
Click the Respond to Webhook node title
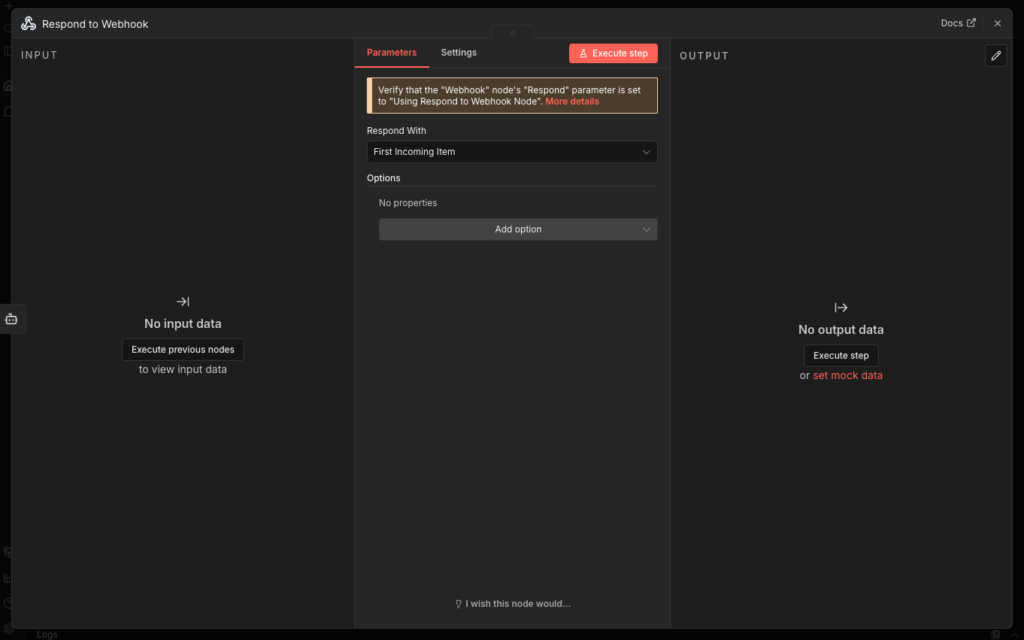pyautogui.click(x=95, y=24)
